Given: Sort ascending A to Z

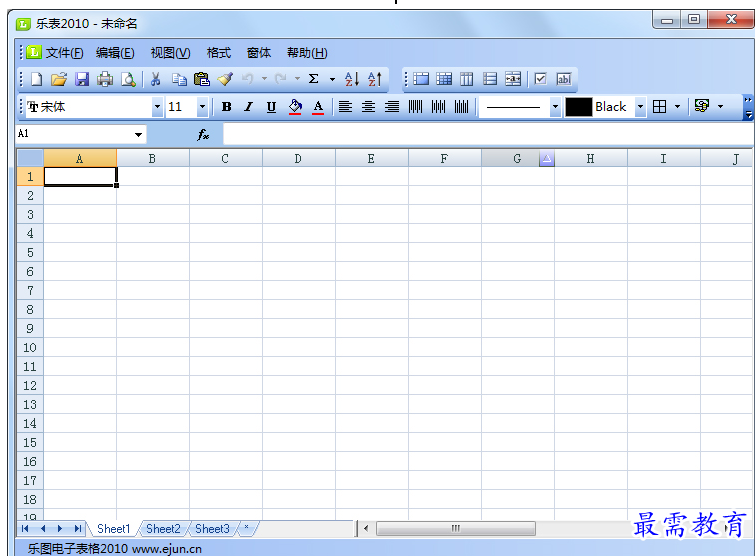Looking at the screenshot, I should [x=352, y=79].
